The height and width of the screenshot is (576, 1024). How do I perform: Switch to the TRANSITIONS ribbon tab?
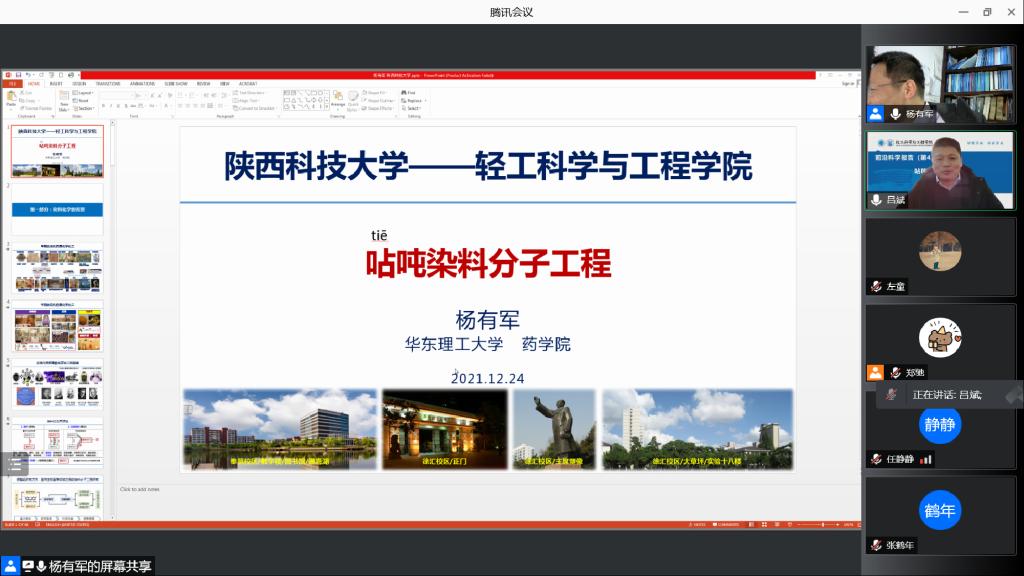point(107,84)
